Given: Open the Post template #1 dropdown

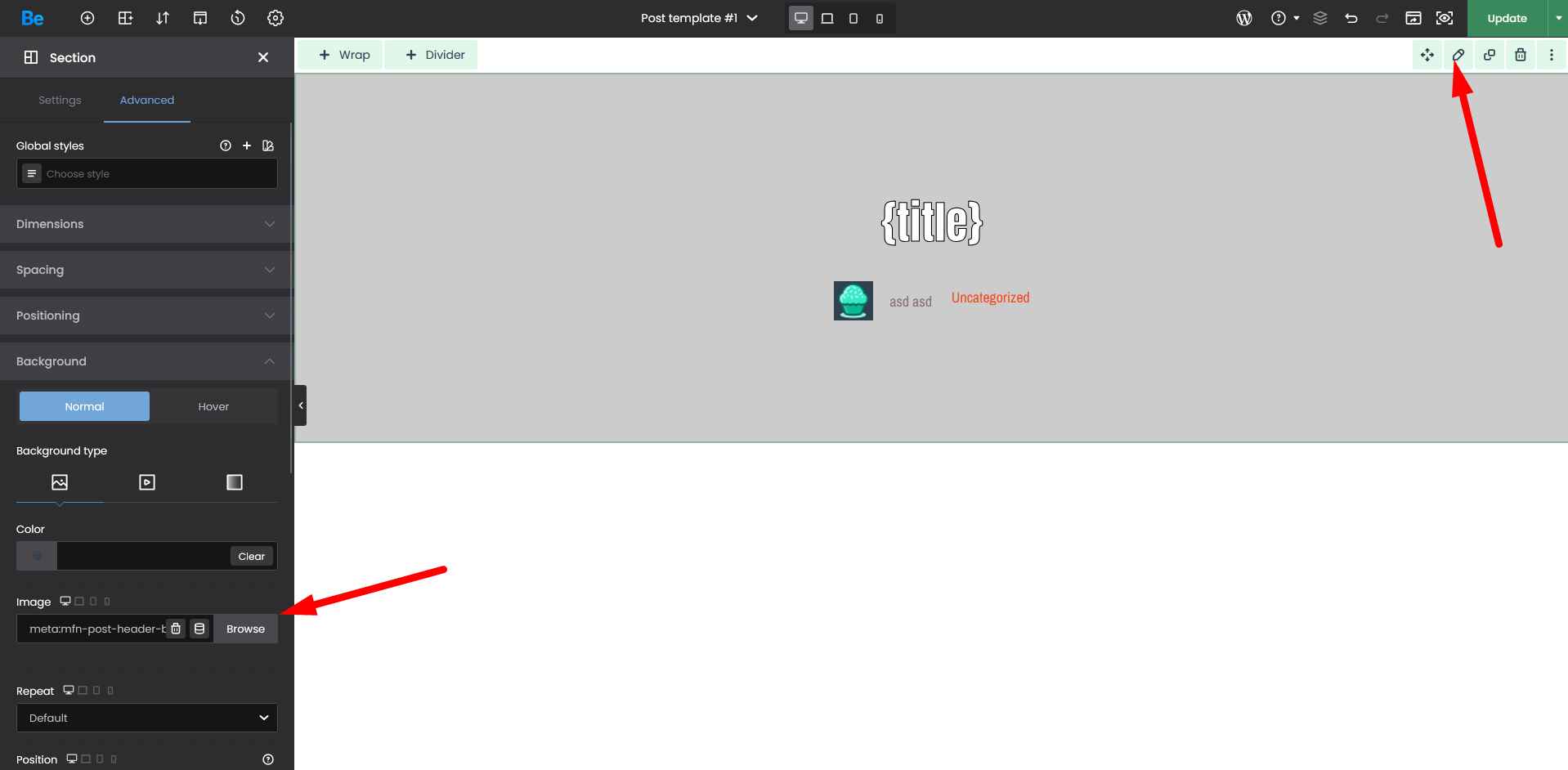Looking at the screenshot, I should point(699,18).
